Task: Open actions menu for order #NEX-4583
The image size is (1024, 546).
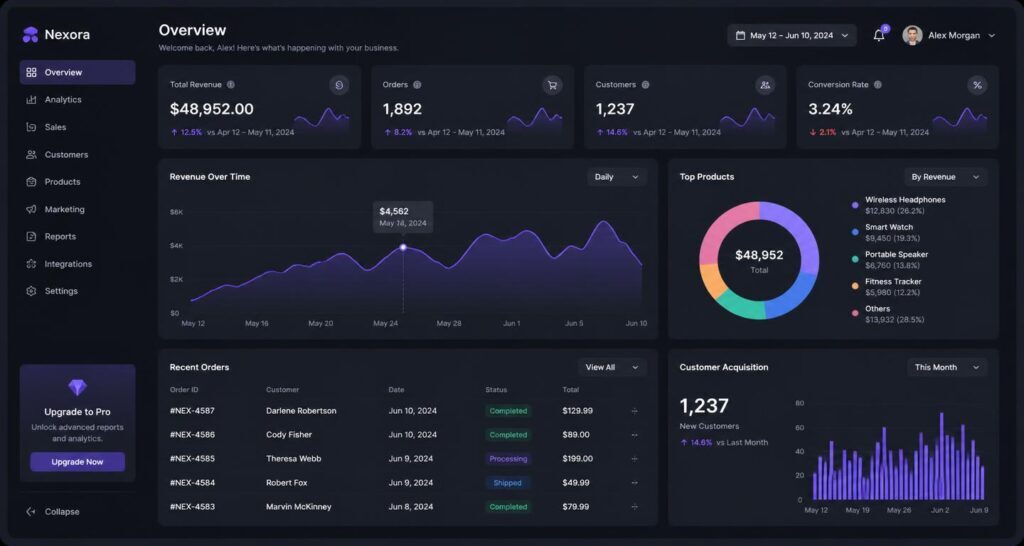Action: [x=634, y=507]
